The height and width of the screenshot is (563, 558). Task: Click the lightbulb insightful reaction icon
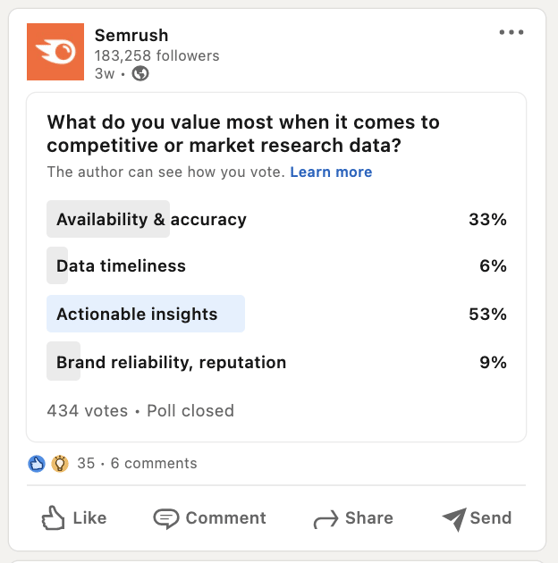[x=60, y=464]
